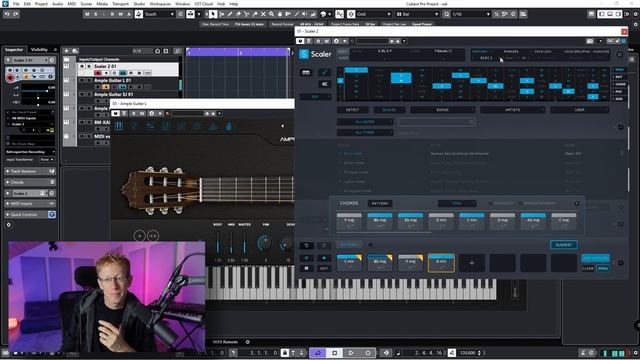Toggle global Mute M button
640x360 pixels.
[87, 14]
